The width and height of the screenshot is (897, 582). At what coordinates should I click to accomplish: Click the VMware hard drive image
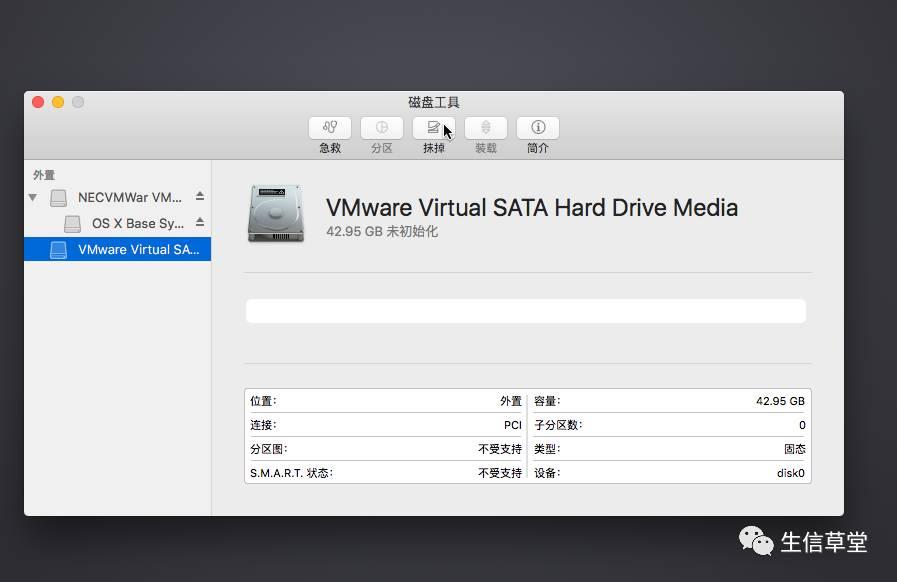(276, 213)
